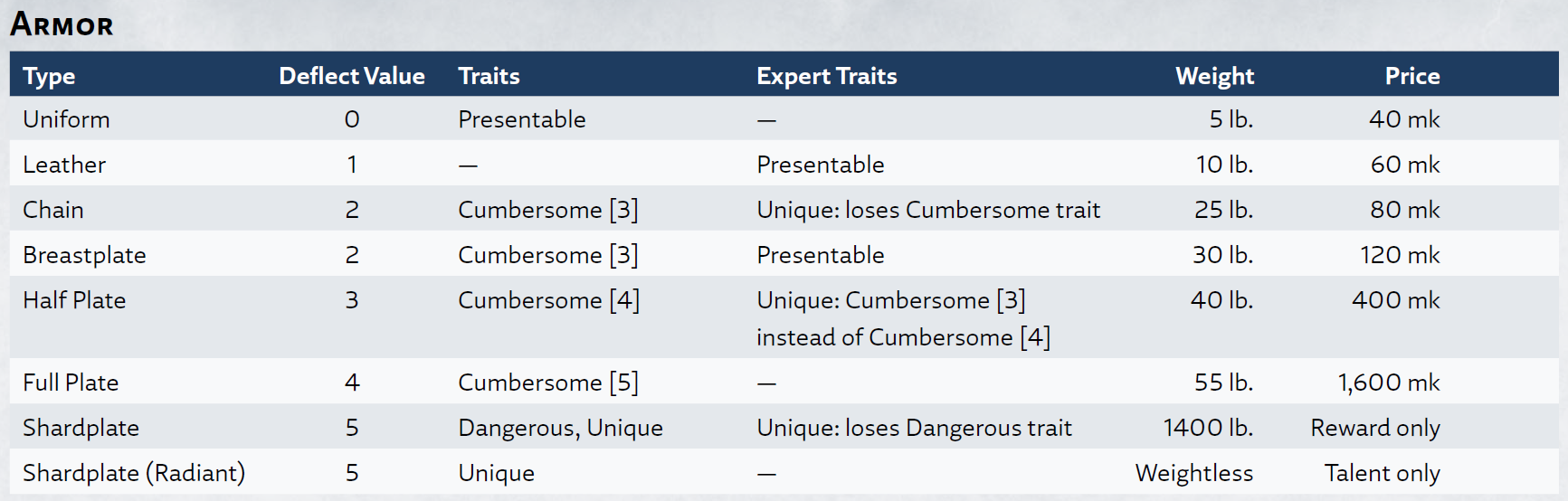Click the Talent only price cell
Screen dimensions: 1568x501
point(1383,474)
